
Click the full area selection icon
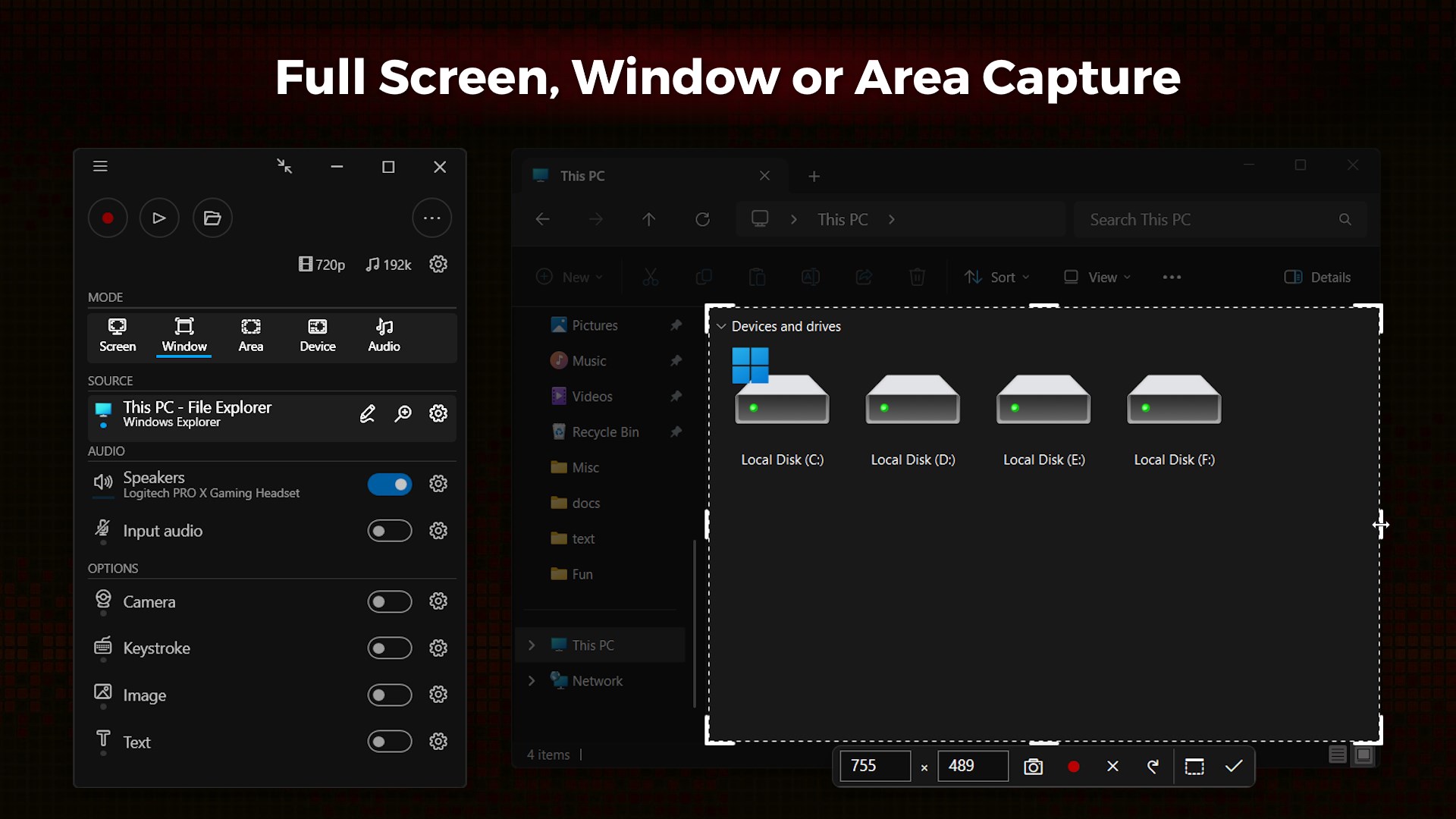(1194, 767)
